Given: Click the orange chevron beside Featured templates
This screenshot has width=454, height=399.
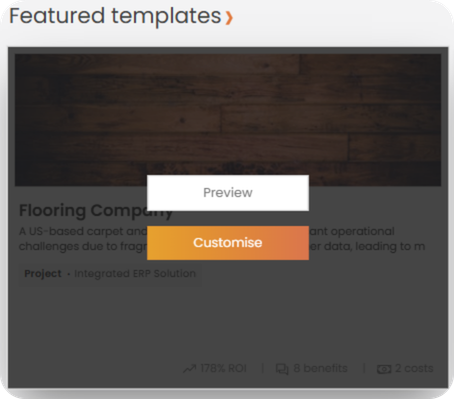Looking at the screenshot, I should tap(229, 18).
